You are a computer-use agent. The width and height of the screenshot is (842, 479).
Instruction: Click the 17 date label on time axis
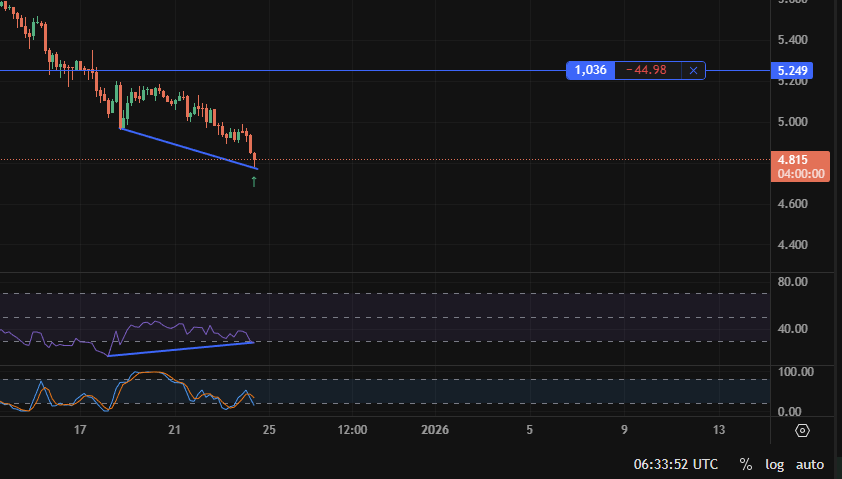(x=79, y=430)
